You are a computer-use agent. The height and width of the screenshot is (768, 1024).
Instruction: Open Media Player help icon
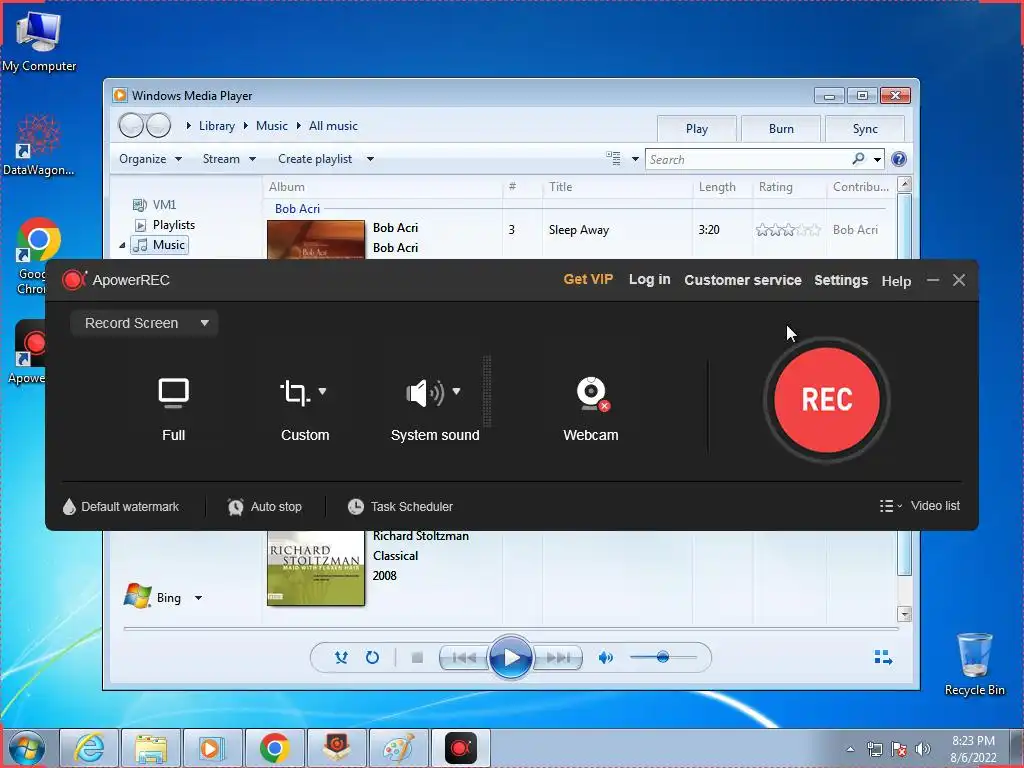(899, 159)
